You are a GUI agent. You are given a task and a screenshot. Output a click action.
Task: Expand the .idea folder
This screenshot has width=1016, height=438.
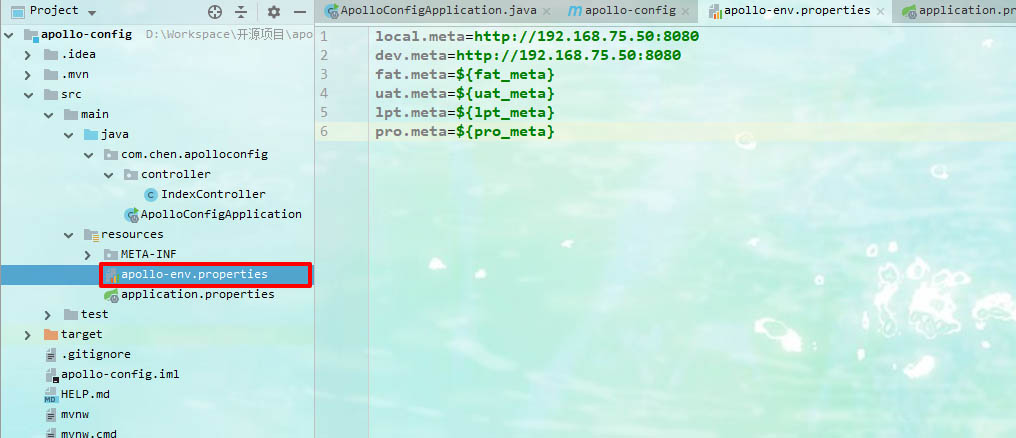[27, 55]
